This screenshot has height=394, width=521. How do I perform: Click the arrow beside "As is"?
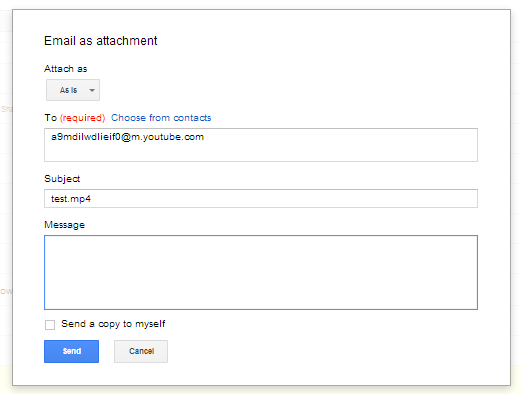(92, 90)
